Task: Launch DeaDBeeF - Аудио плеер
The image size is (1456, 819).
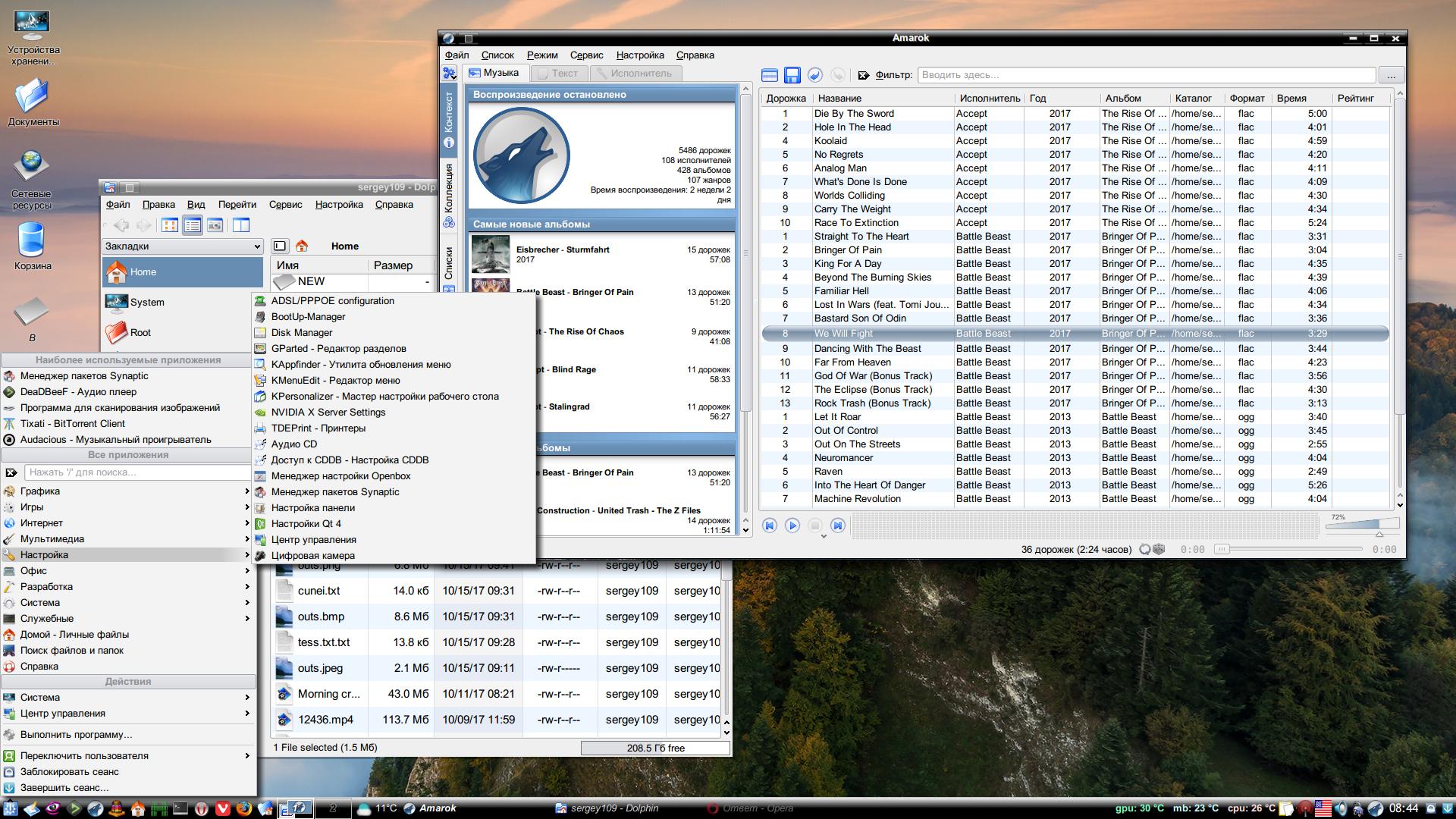Action: (127, 391)
